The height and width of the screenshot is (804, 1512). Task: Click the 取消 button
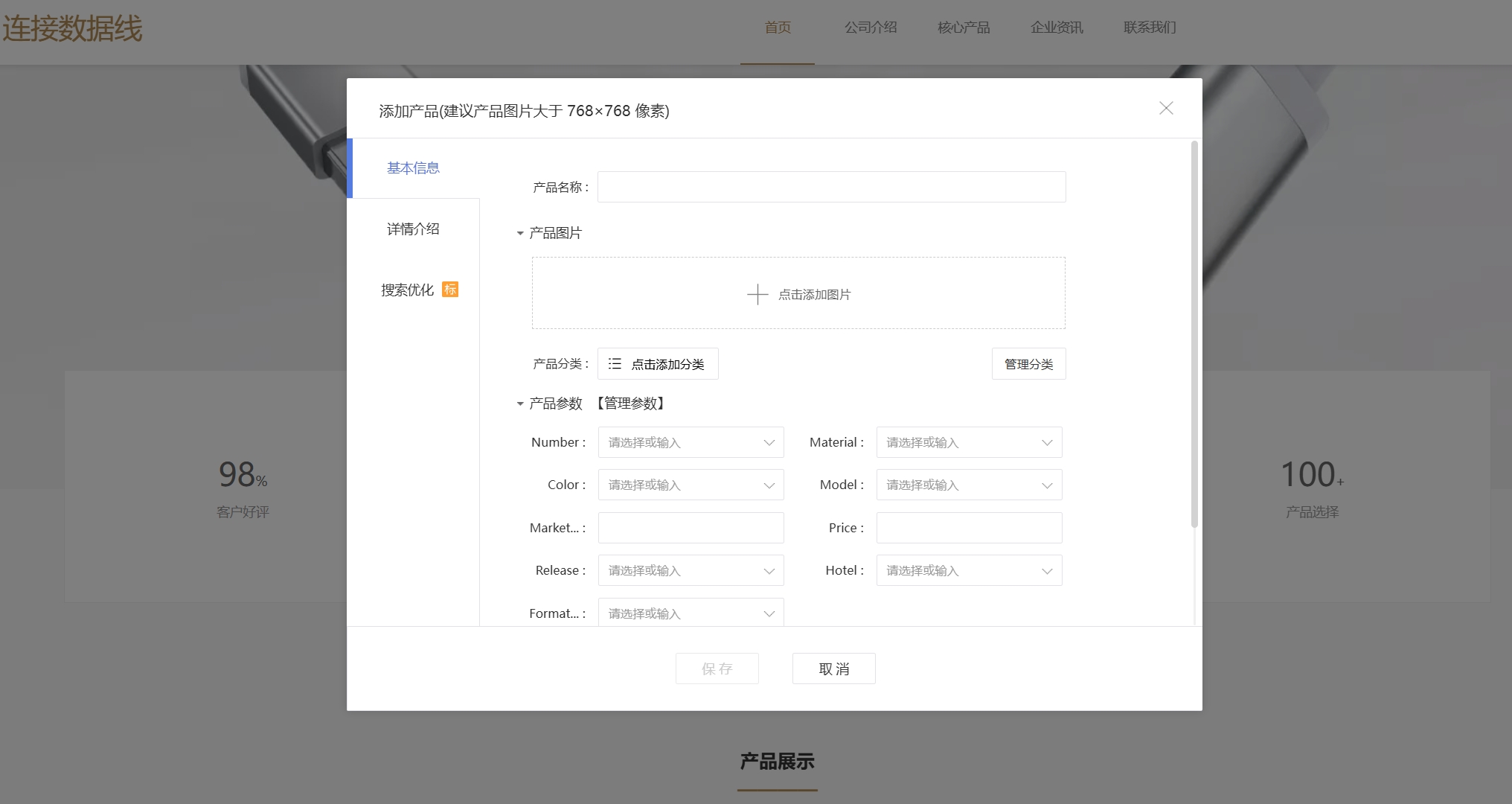tap(833, 669)
